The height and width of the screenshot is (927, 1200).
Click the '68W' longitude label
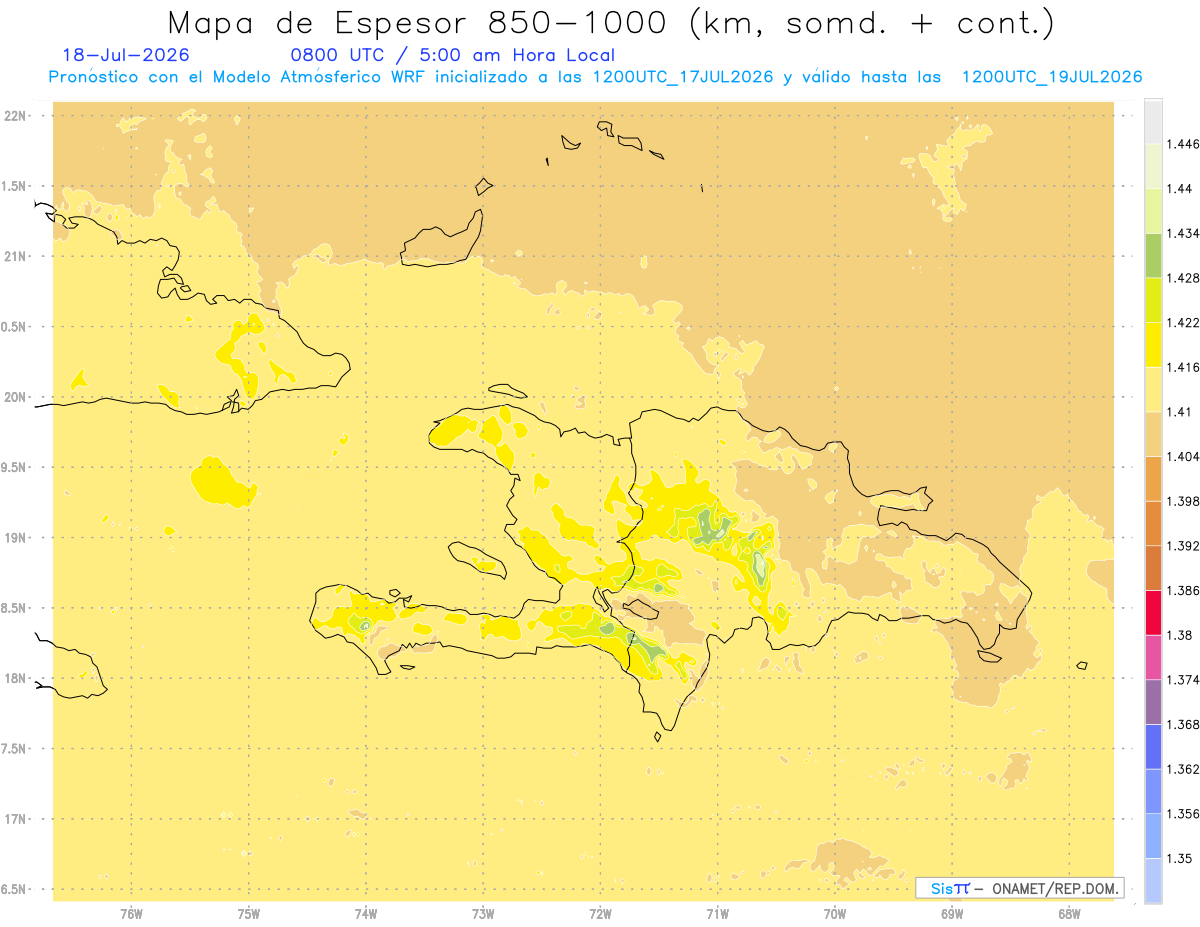1069,913
